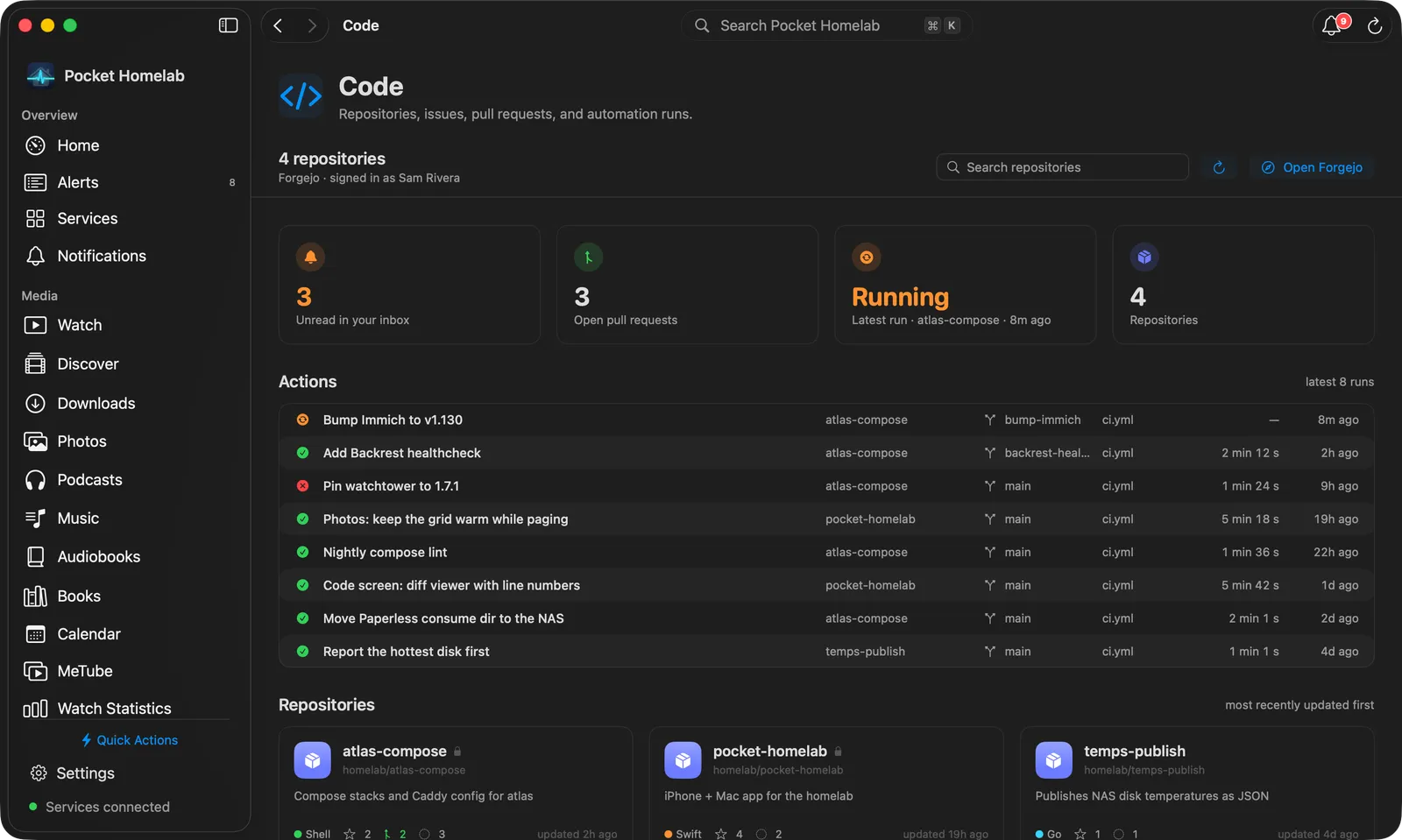The image size is (1402, 840).
Task: Click the Services connected status
Action: click(99, 807)
